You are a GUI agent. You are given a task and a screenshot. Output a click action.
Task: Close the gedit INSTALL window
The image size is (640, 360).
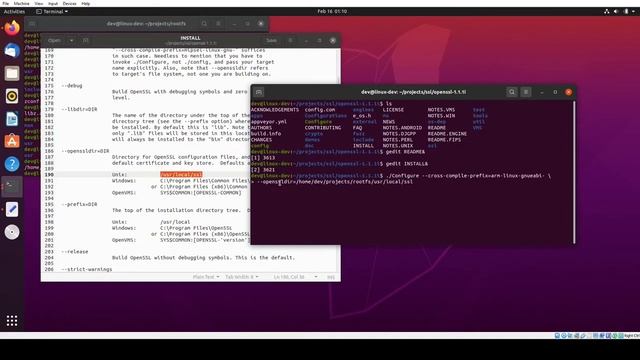(333, 40)
